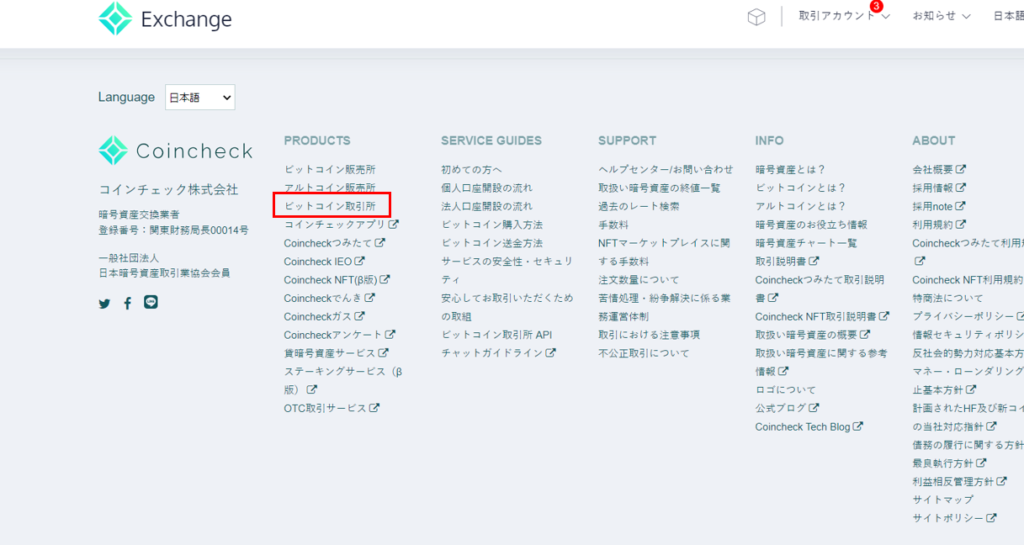The height and width of the screenshot is (545, 1024).
Task: Open 過去のレート検索 link
Action: (639, 206)
